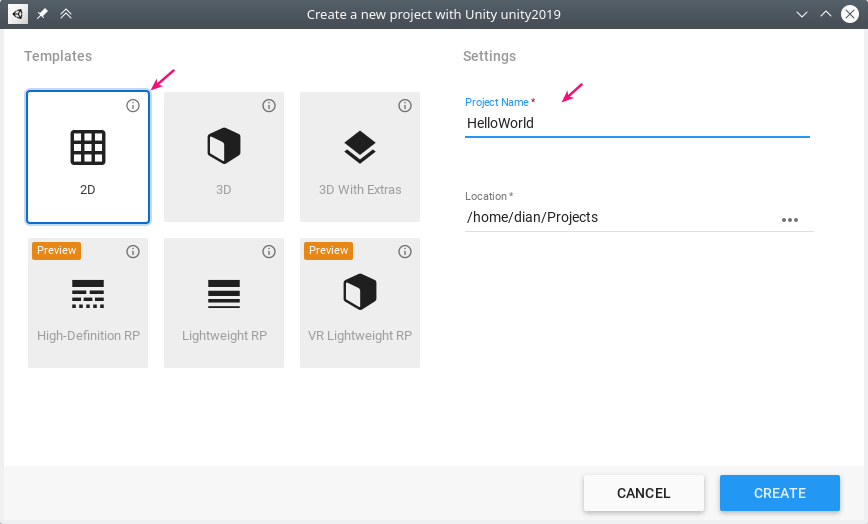Image resolution: width=868 pixels, height=524 pixels.
Task: Minimize the window with the down chevron
Action: (x=802, y=14)
